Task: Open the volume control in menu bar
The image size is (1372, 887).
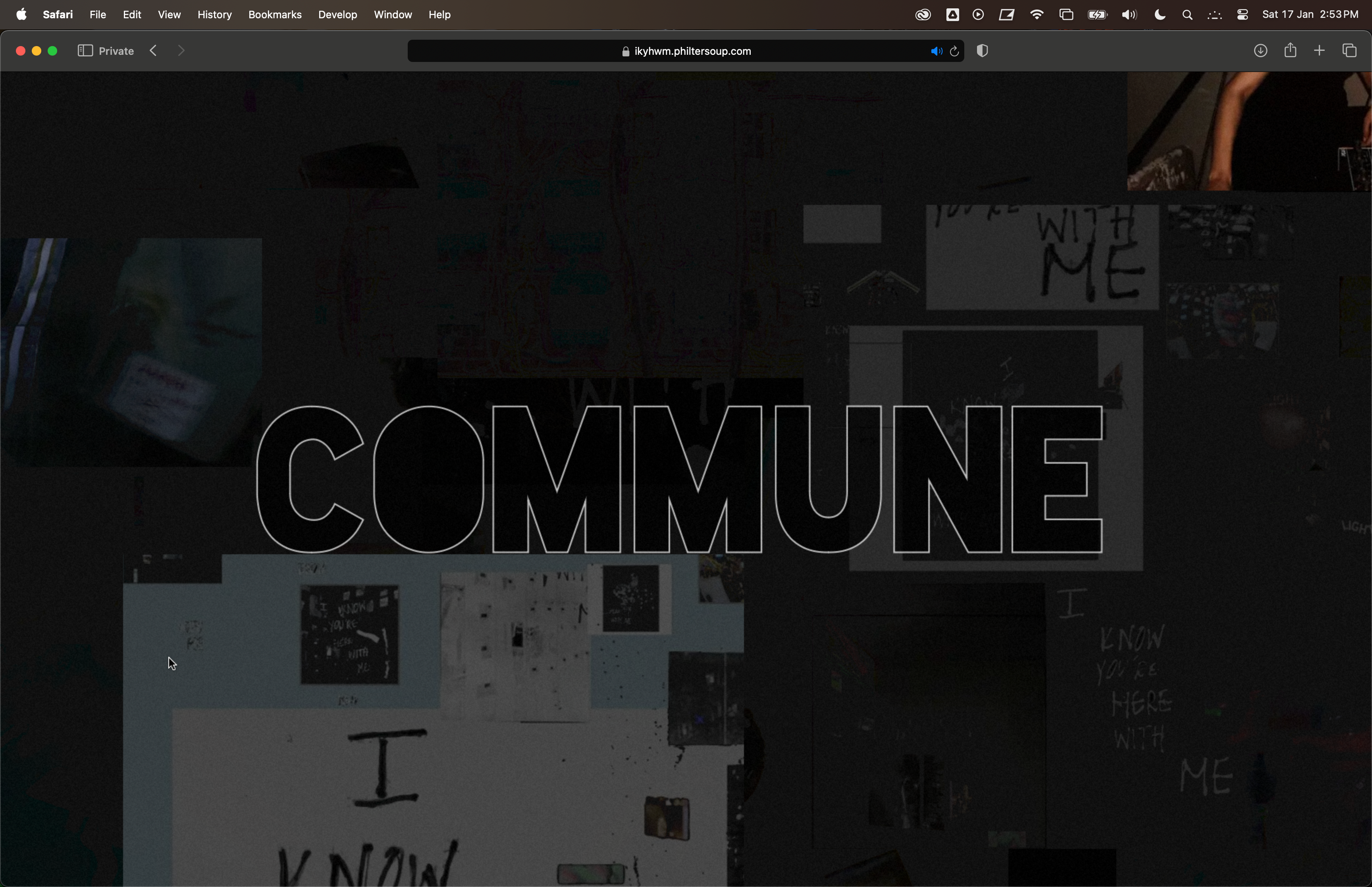Action: [x=1129, y=14]
